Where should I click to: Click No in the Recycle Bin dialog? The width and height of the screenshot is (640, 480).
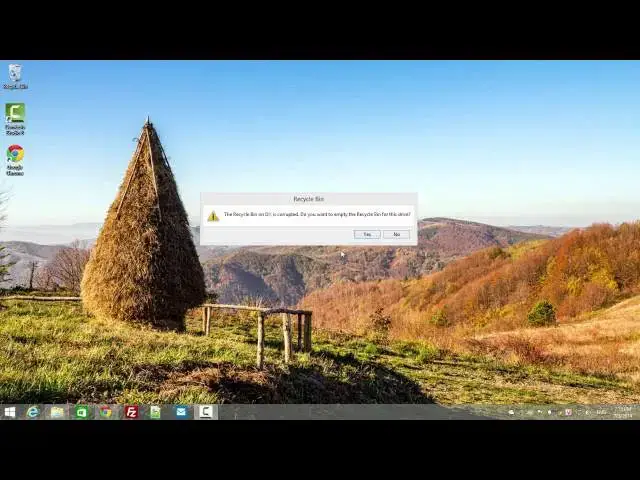pyautogui.click(x=396, y=234)
